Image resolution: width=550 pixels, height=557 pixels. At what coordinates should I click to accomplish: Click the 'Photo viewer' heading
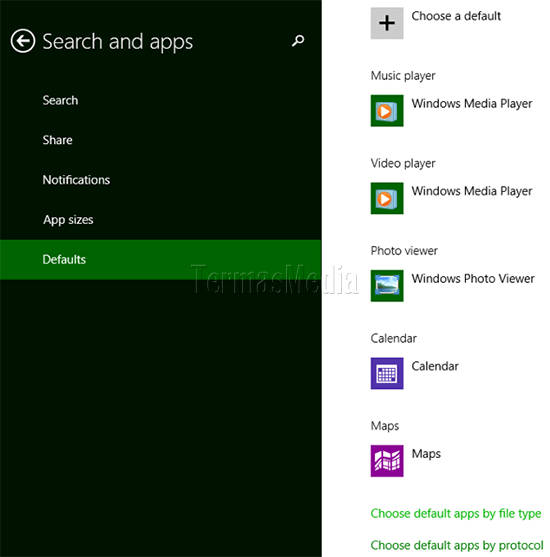click(404, 251)
